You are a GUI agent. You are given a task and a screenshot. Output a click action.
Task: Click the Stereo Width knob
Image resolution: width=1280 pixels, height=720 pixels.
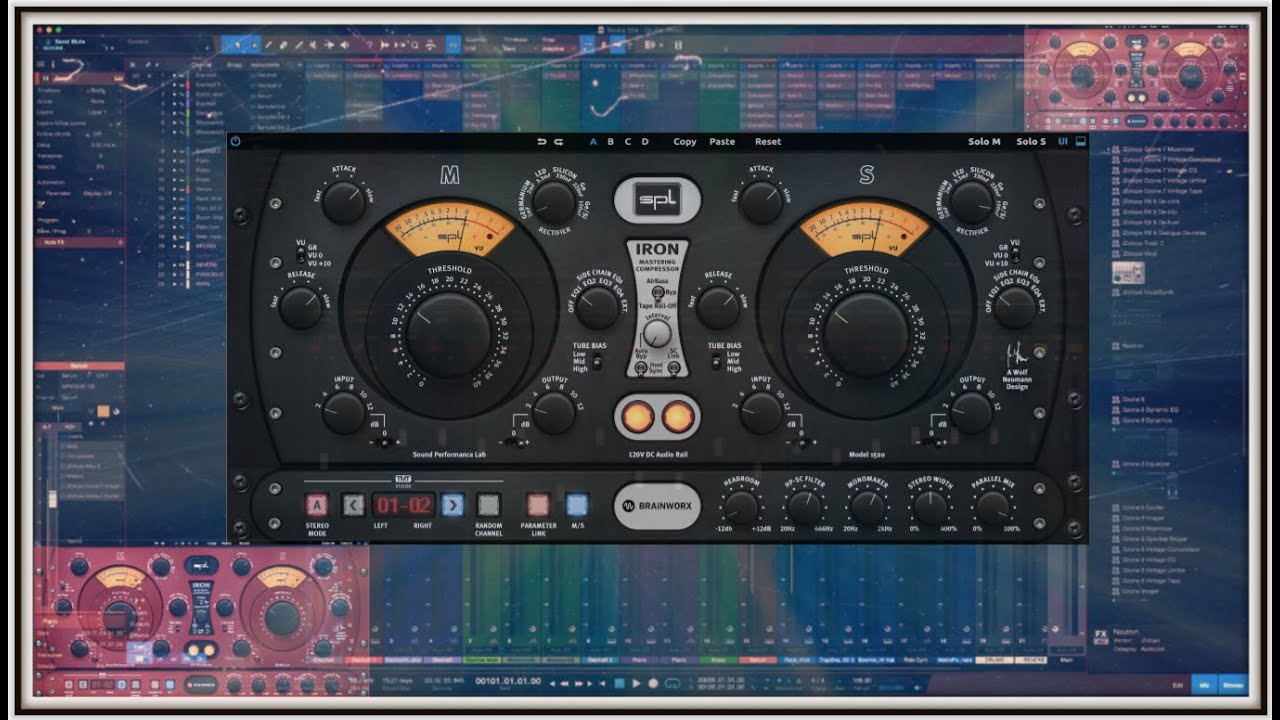coord(931,507)
